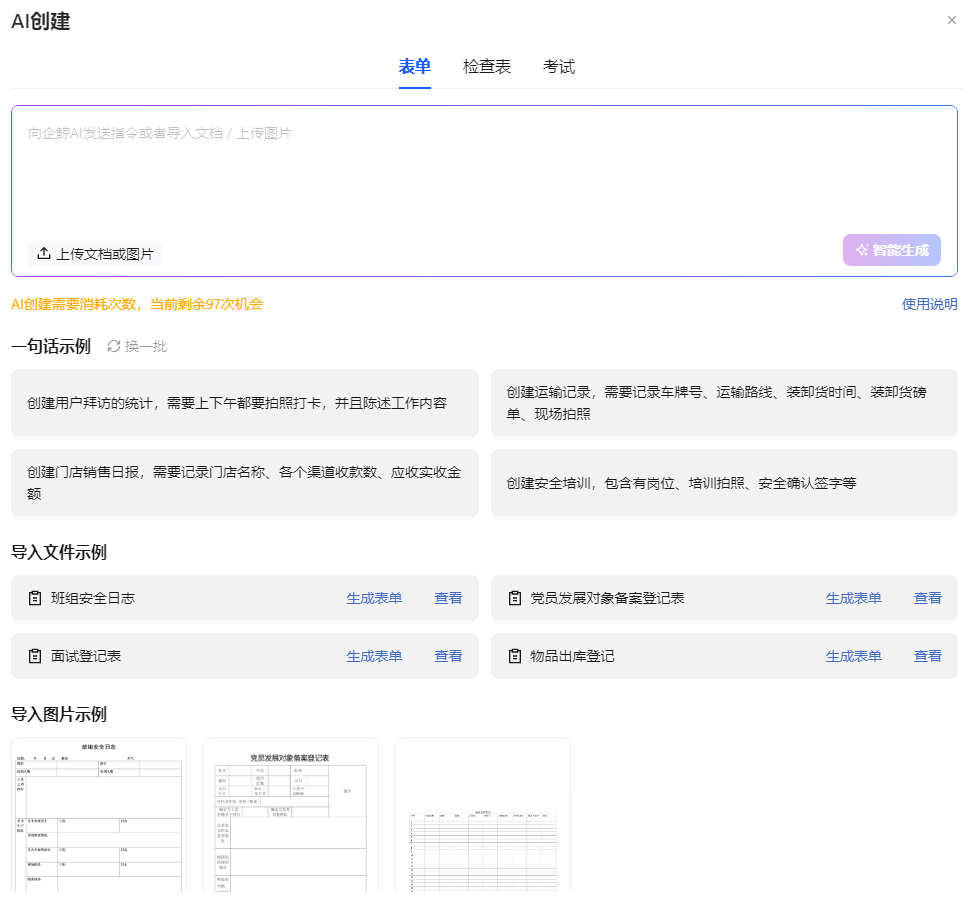Click 查看 for 班组安全日志

click(448, 598)
